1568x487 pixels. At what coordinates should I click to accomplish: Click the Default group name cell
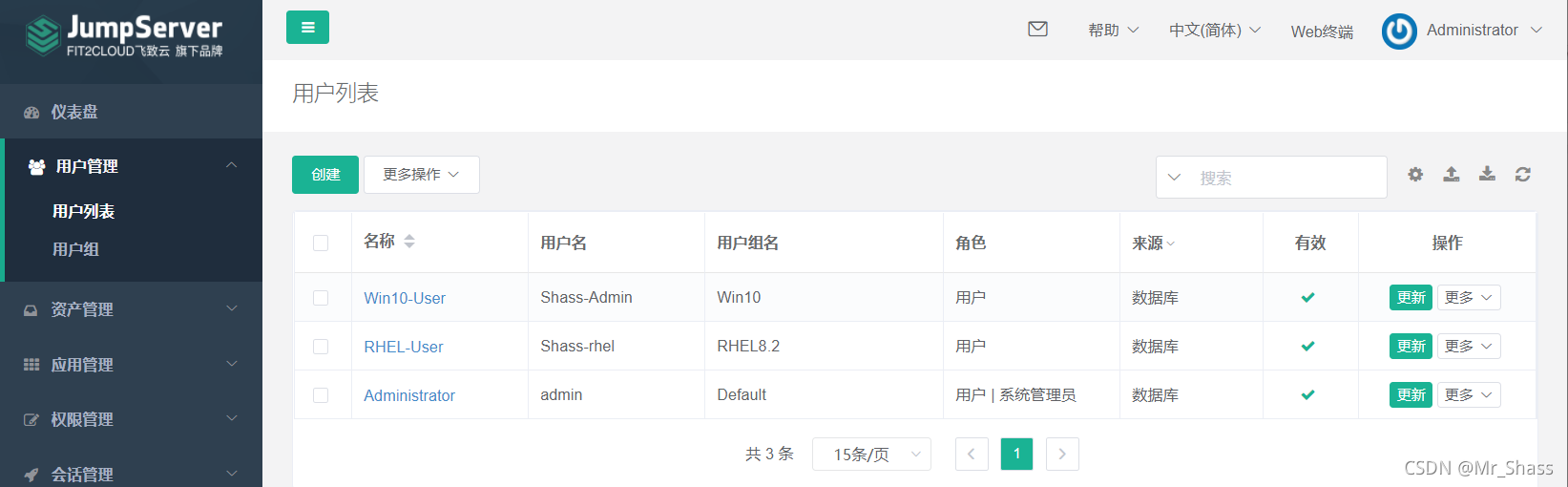pyautogui.click(x=742, y=395)
